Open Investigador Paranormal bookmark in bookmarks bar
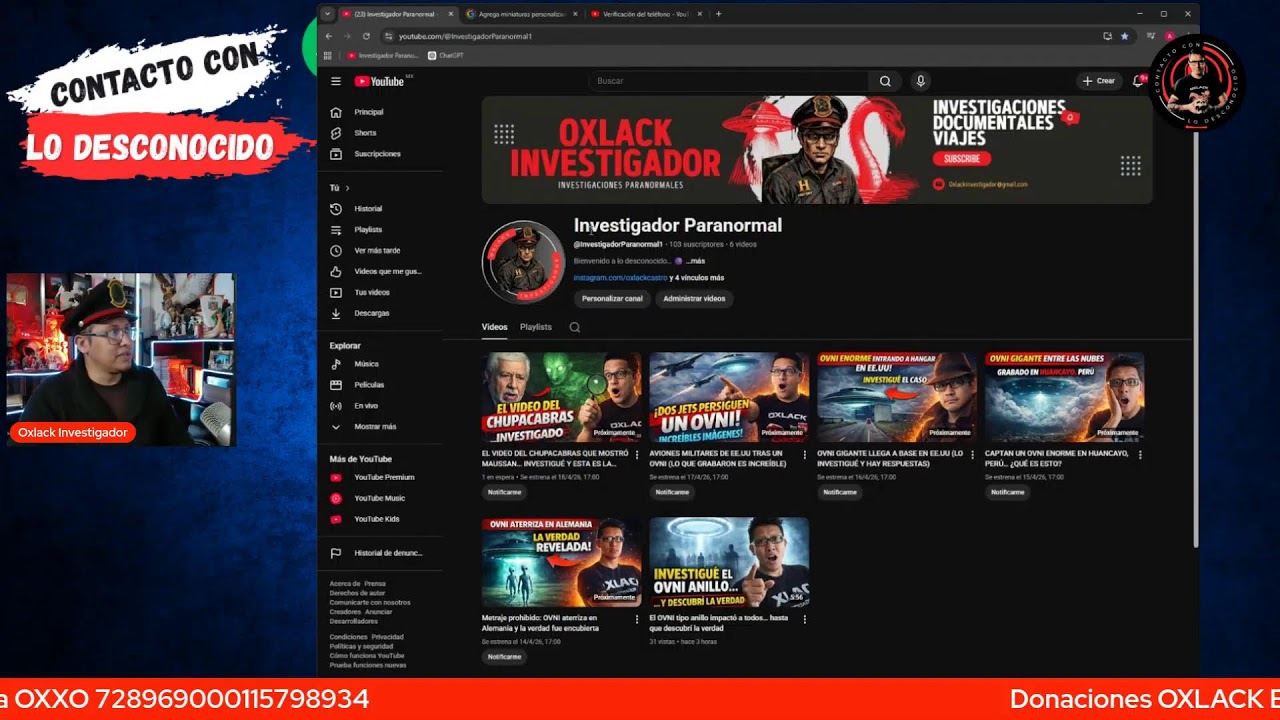This screenshot has width=1280, height=720. [383, 55]
